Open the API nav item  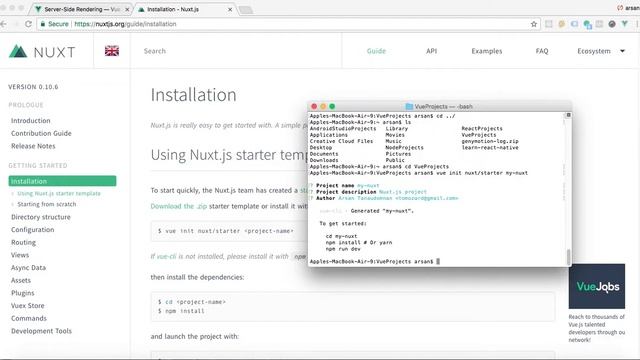(x=431, y=51)
